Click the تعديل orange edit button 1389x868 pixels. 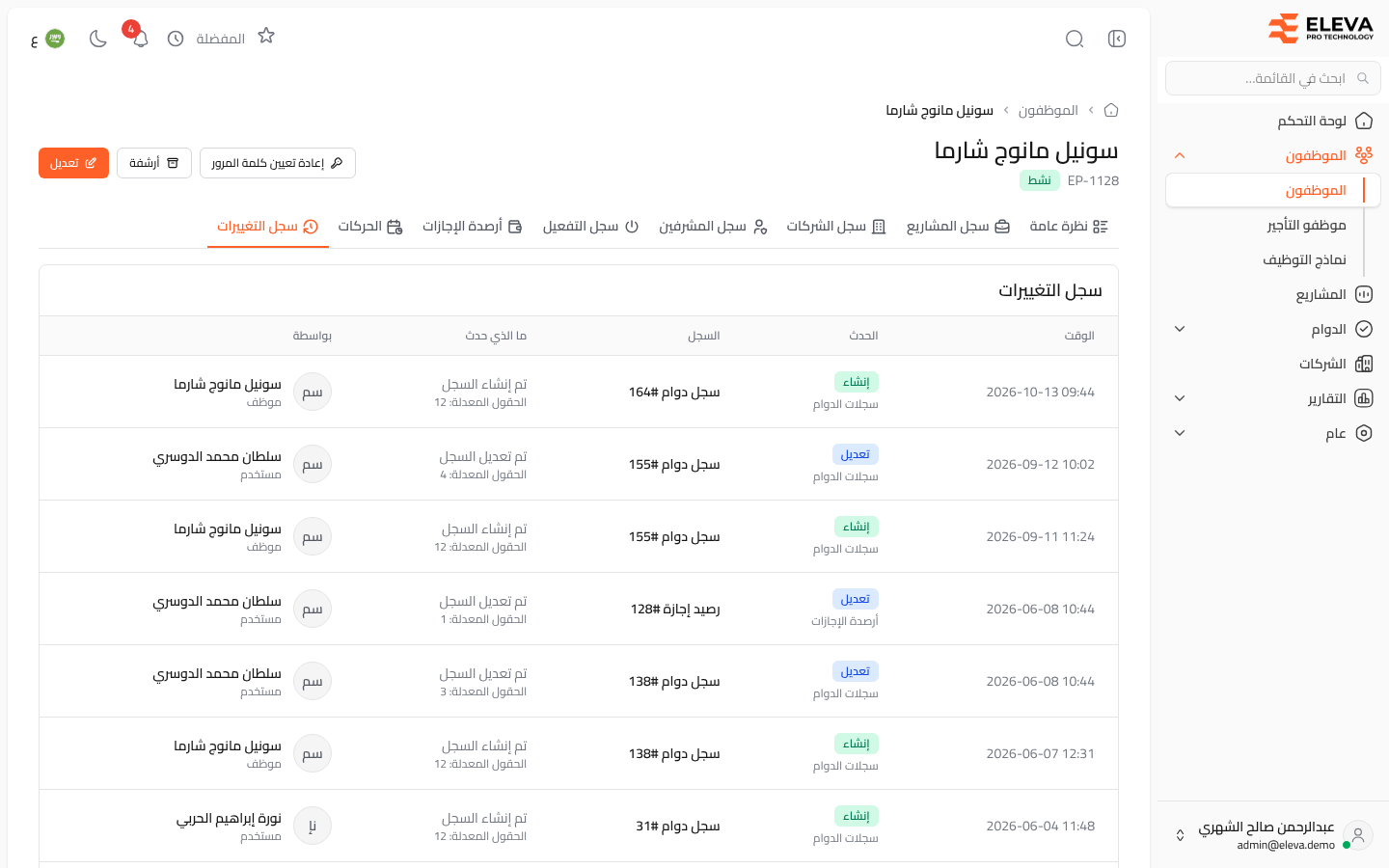[73, 163]
